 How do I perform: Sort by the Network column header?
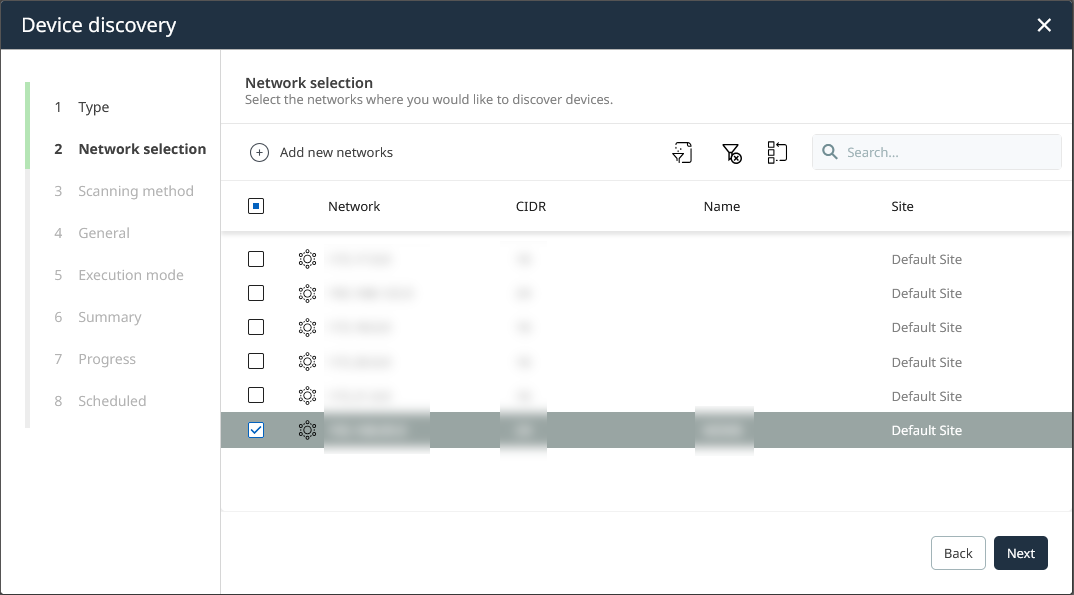[354, 206]
